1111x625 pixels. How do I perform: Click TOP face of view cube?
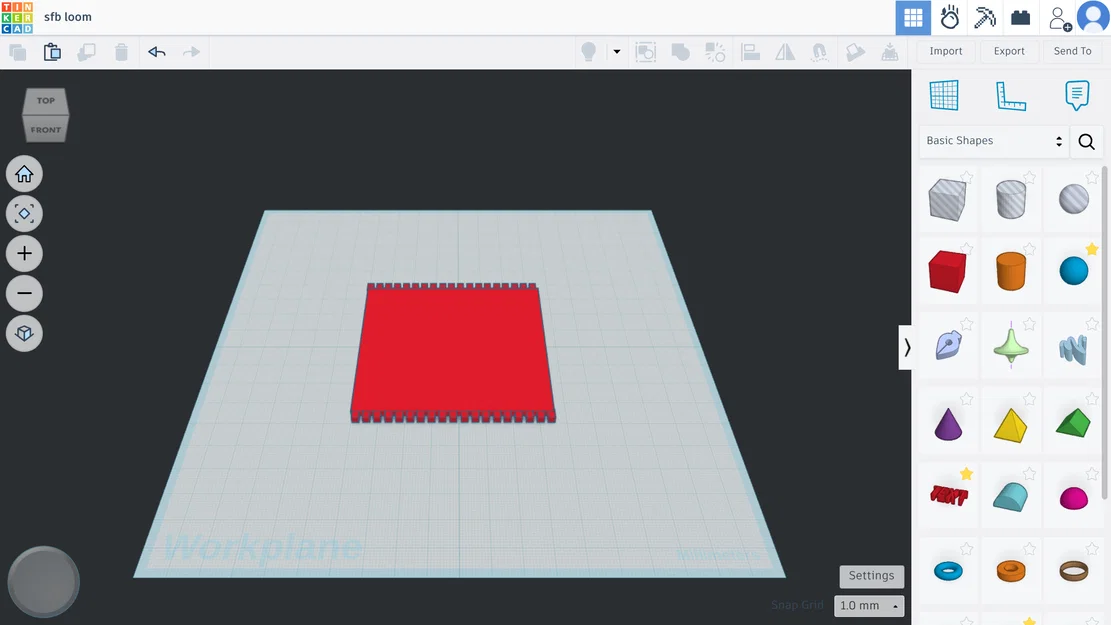tap(46, 101)
